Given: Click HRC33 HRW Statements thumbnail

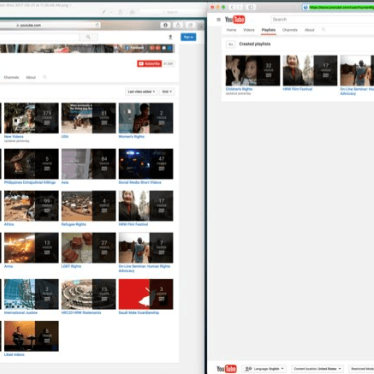Looking at the screenshot, I should pos(89,294).
